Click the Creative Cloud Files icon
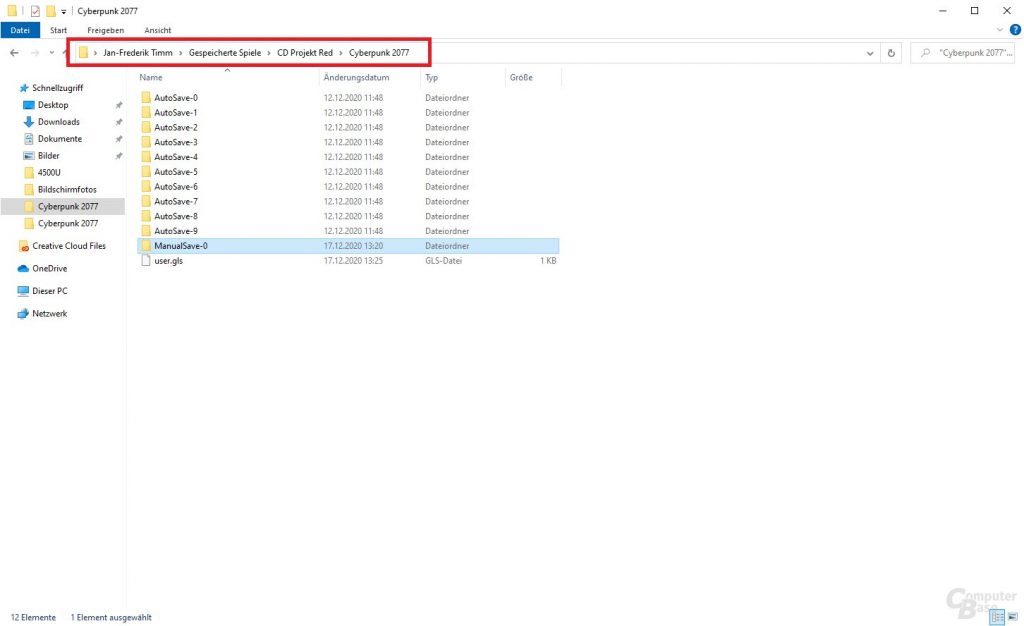This screenshot has width=1024, height=626. pos(24,246)
